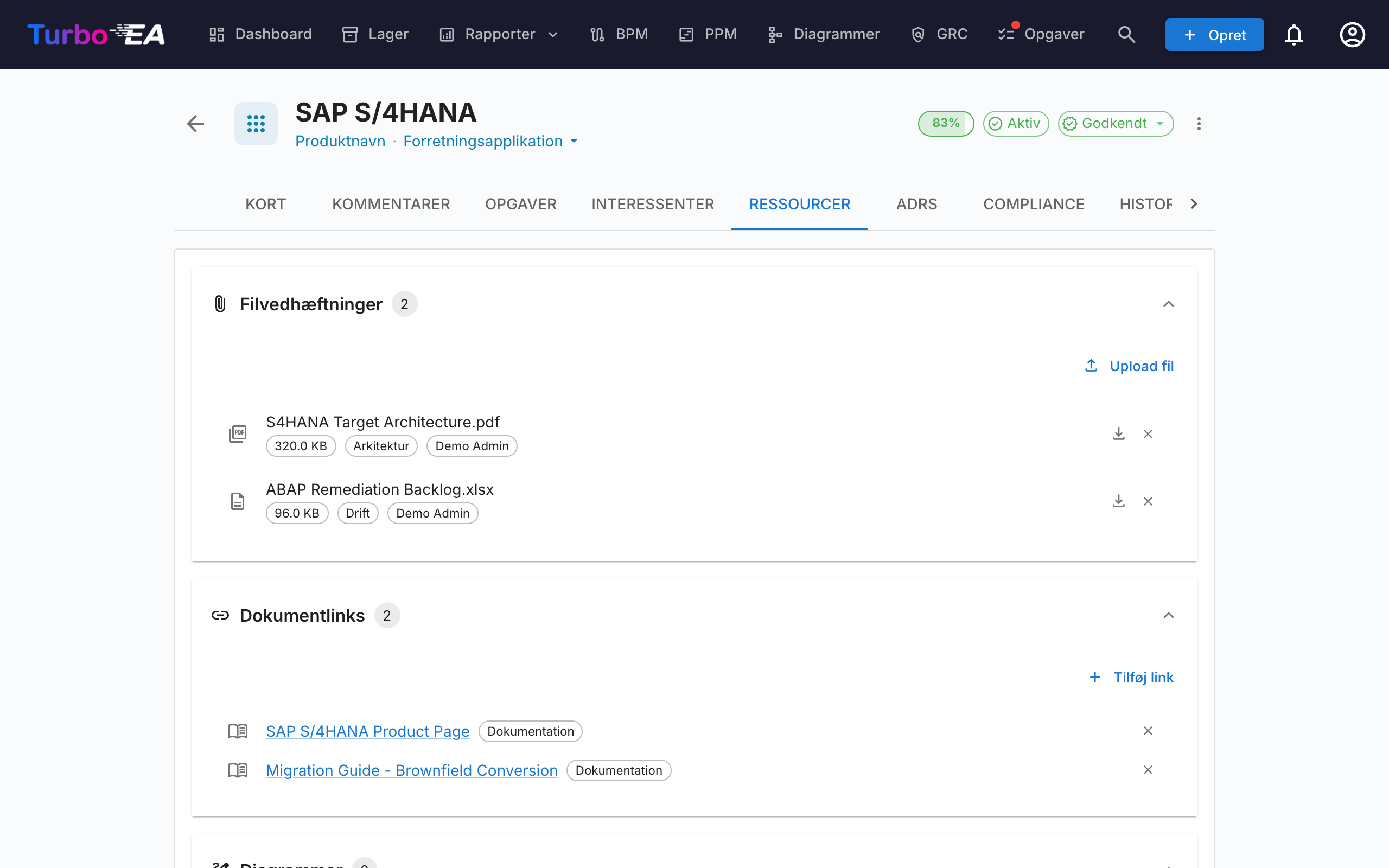Click the 83% data quality badge
This screenshot has width=1389, height=868.
pos(945,124)
